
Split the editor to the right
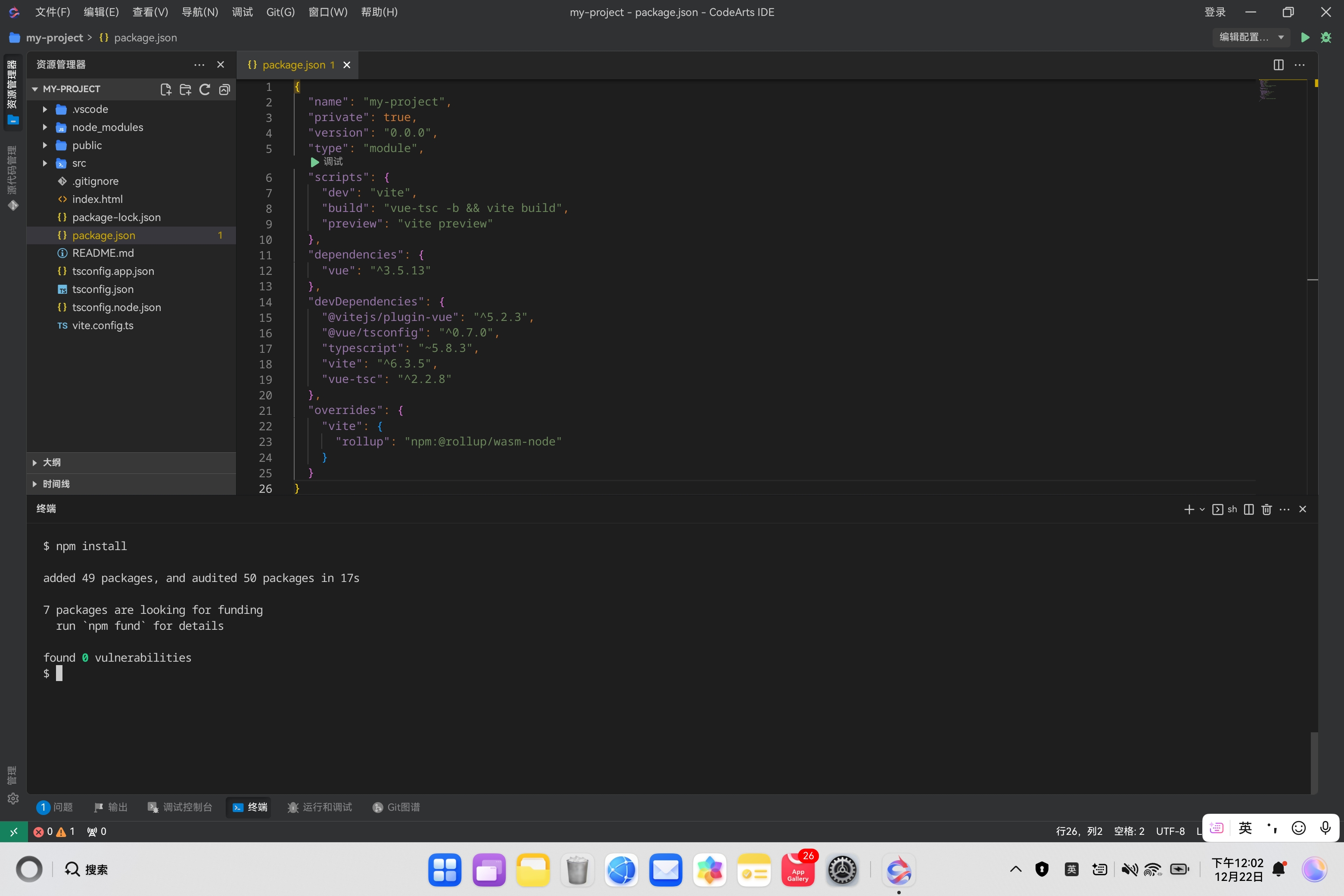pyautogui.click(x=1278, y=65)
